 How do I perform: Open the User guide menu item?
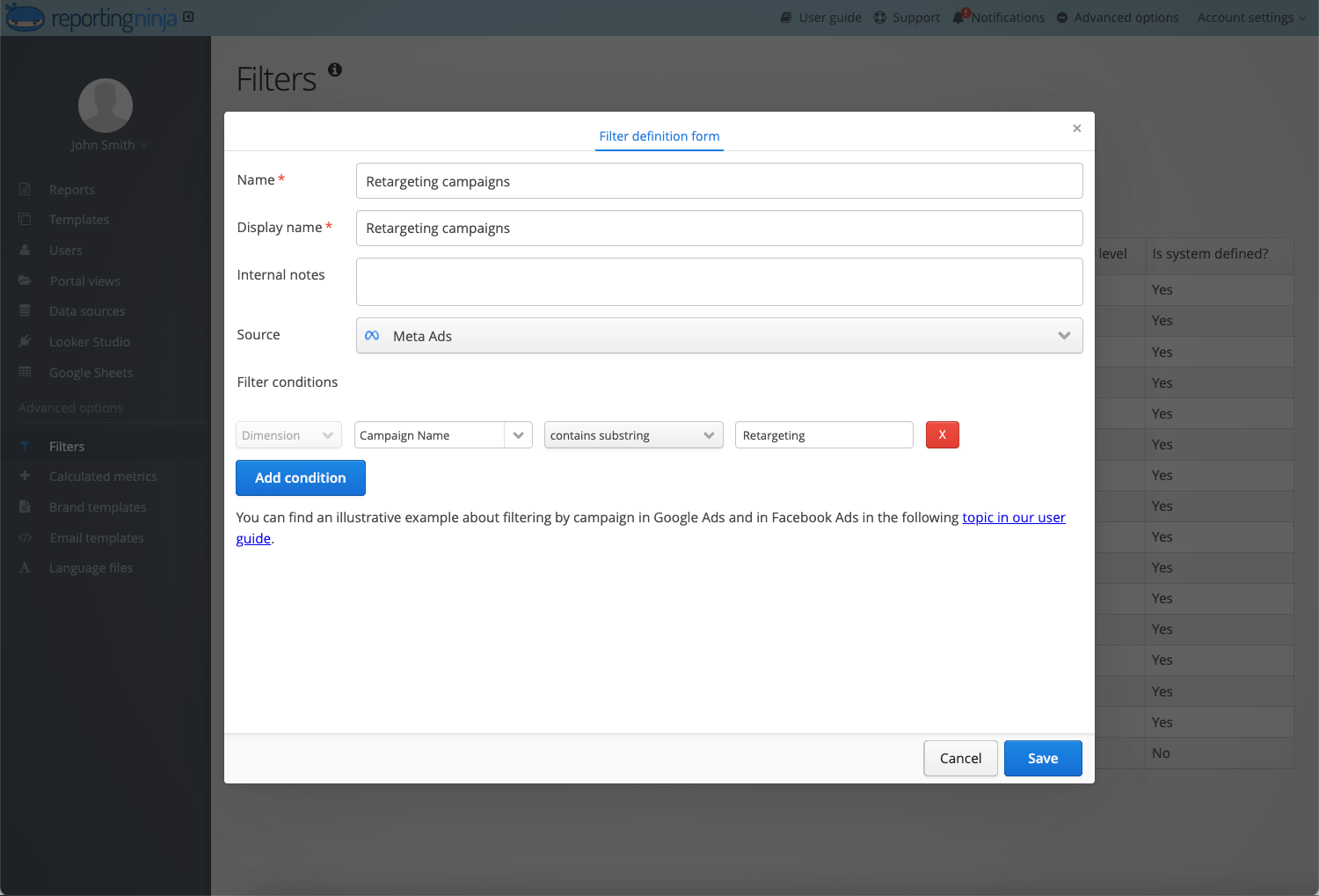click(x=820, y=17)
